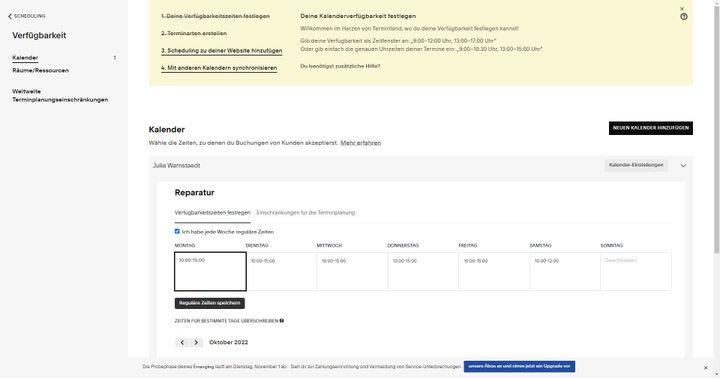The image size is (720, 378).
Task: Close the yellow onboarding banner
Action: click(x=682, y=9)
